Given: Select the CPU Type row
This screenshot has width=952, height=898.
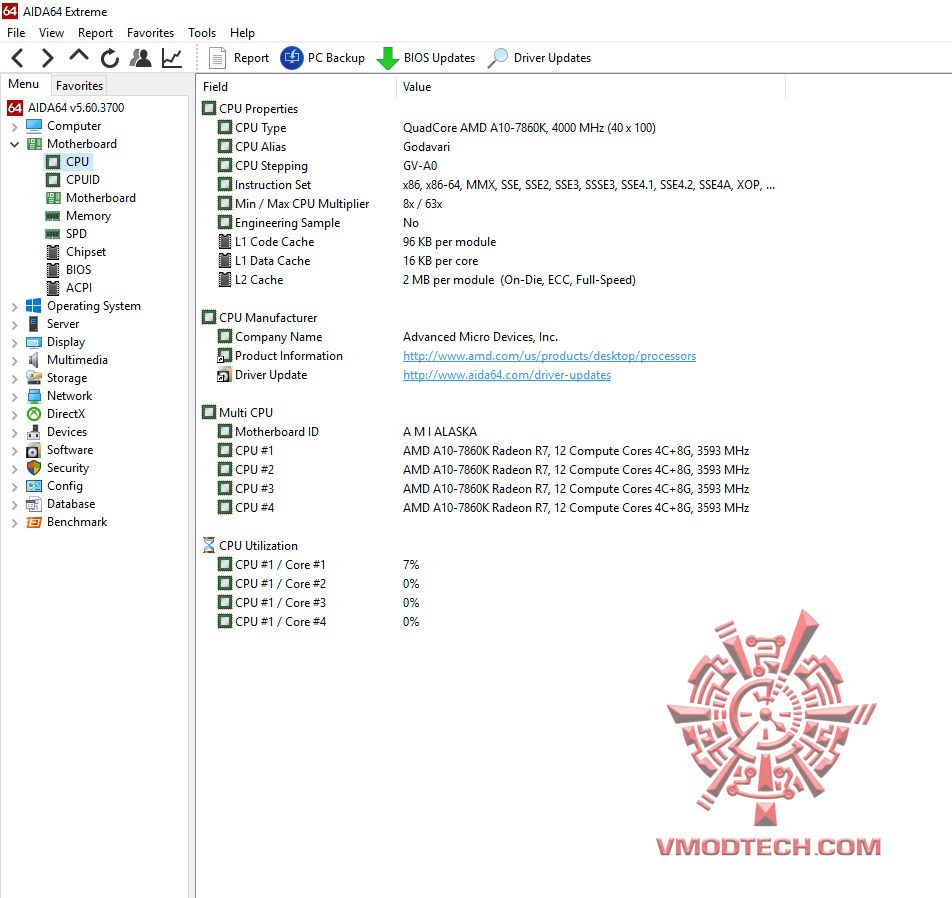Looking at the screenshot, I should point(437,128).
